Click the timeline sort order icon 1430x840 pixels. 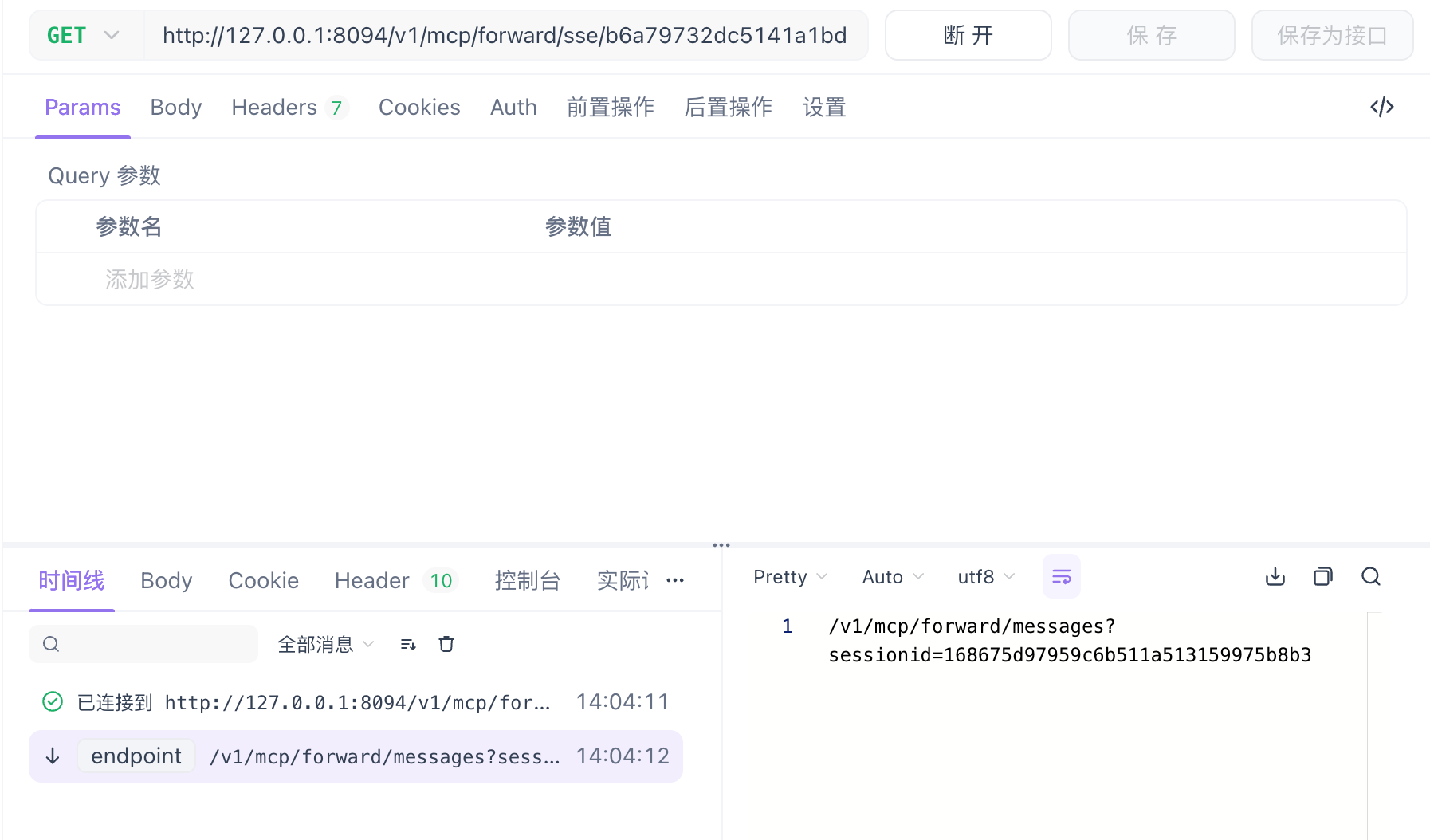(408, 644)
